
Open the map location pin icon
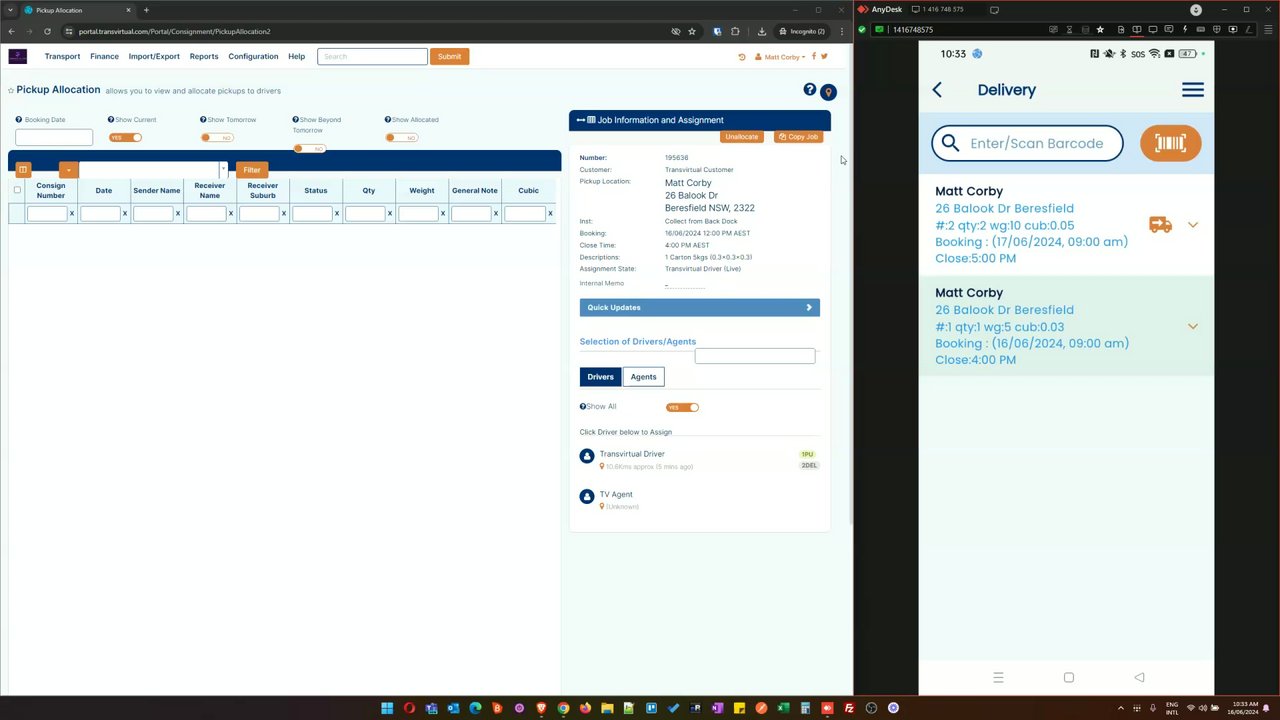coord(828,92)
